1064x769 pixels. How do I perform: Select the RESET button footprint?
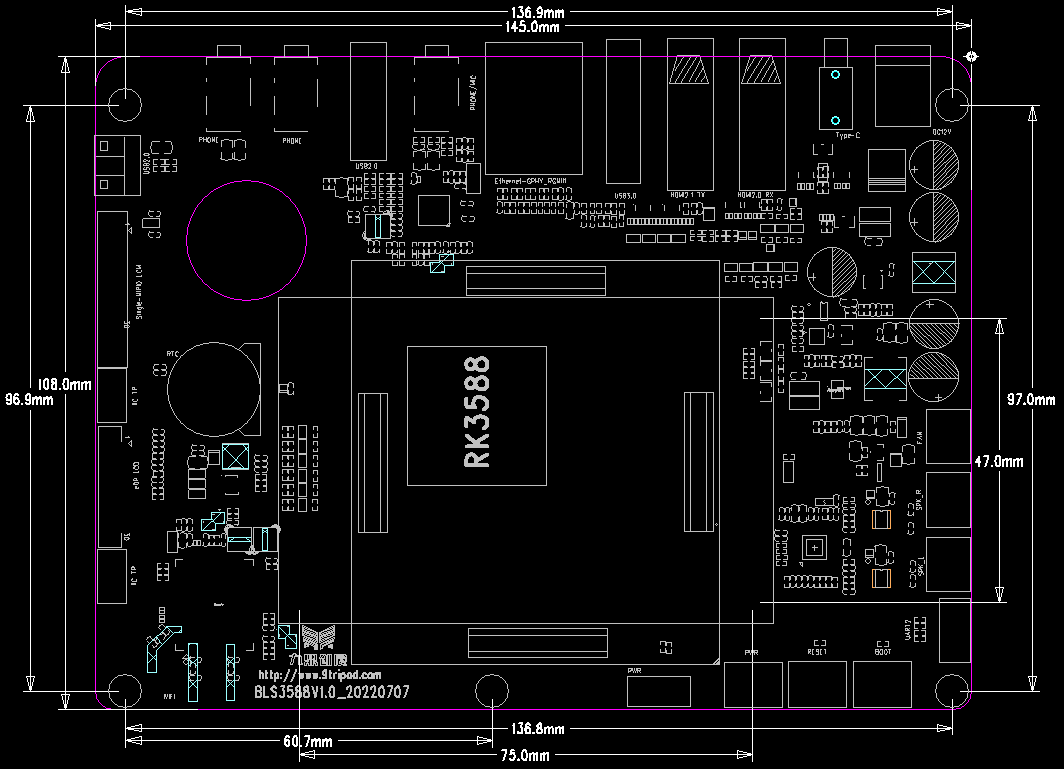[817, 685]
